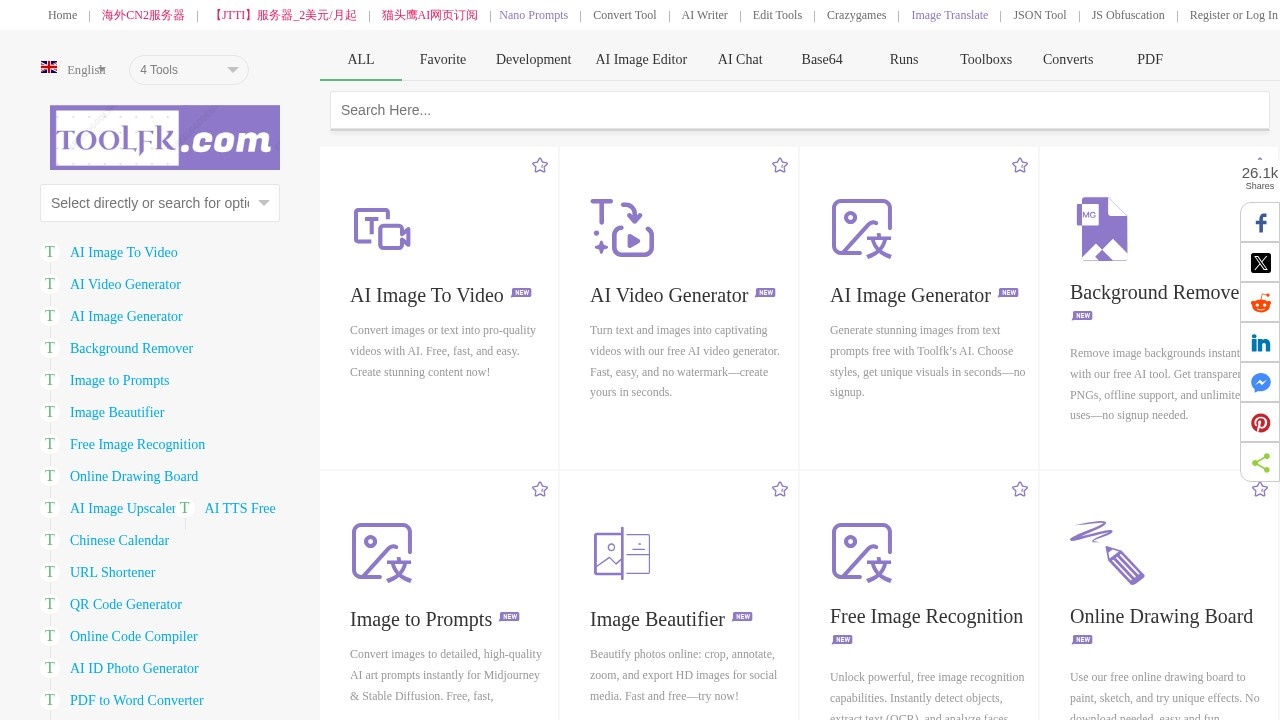This screenshot has width=1280, height=720.
Task: Click the Image Beautifier card icon
Action: [x=622, y=553]
